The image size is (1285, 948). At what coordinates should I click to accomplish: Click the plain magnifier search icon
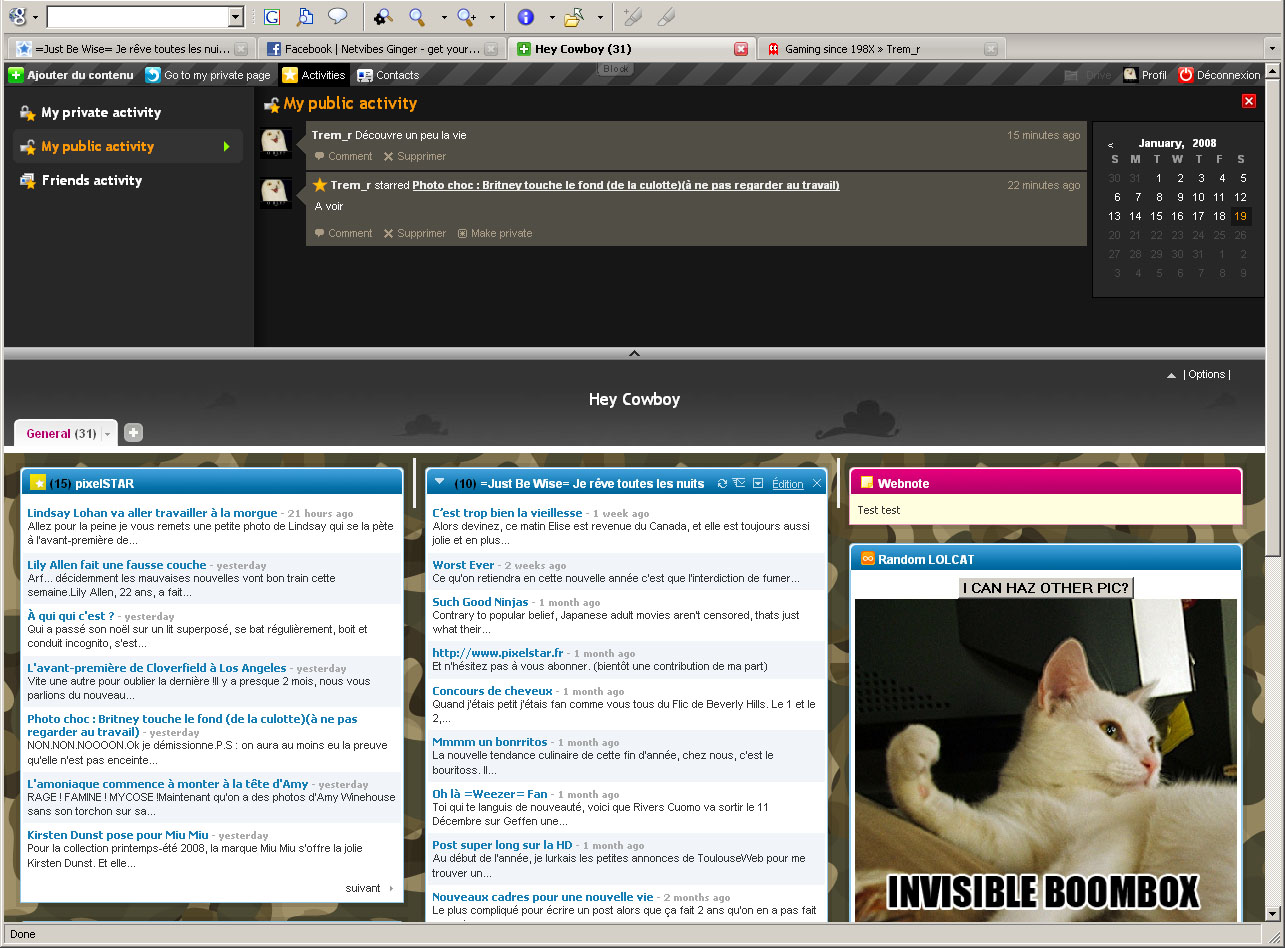coord(417,16)
